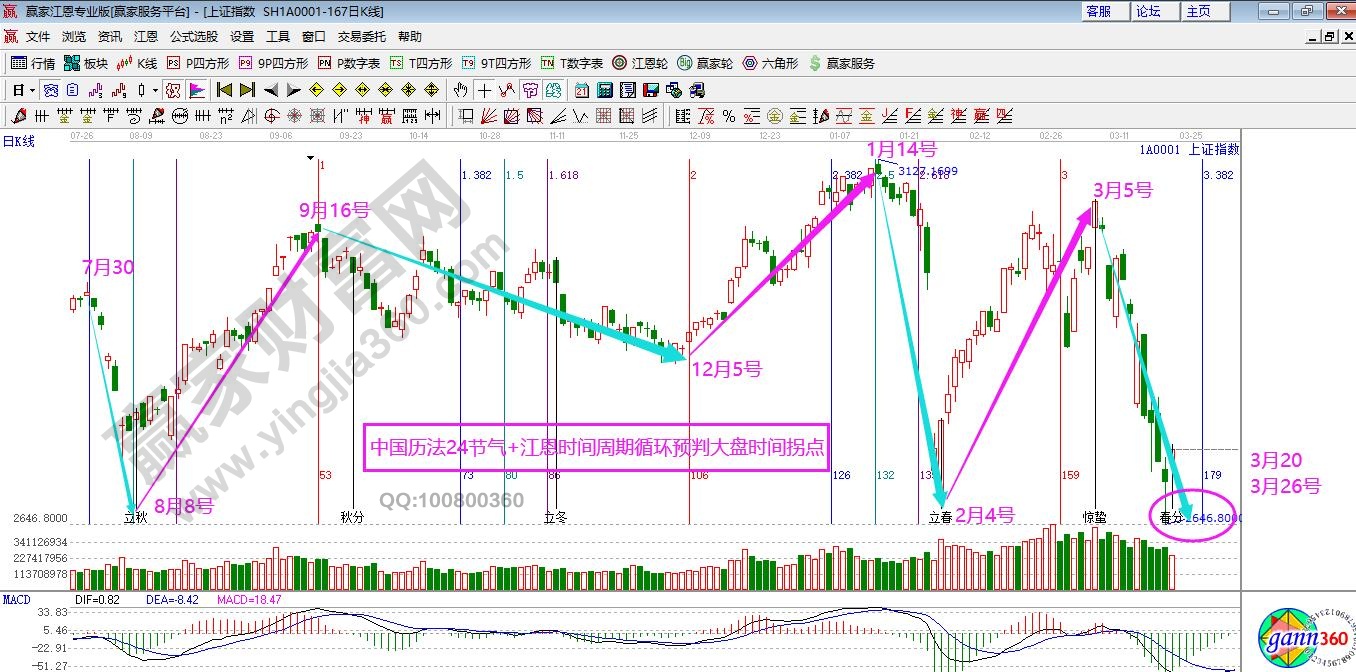Jump to the first bar arrow icon
The height and width of the screenshot is (672, 1356).
click(224, 90)
